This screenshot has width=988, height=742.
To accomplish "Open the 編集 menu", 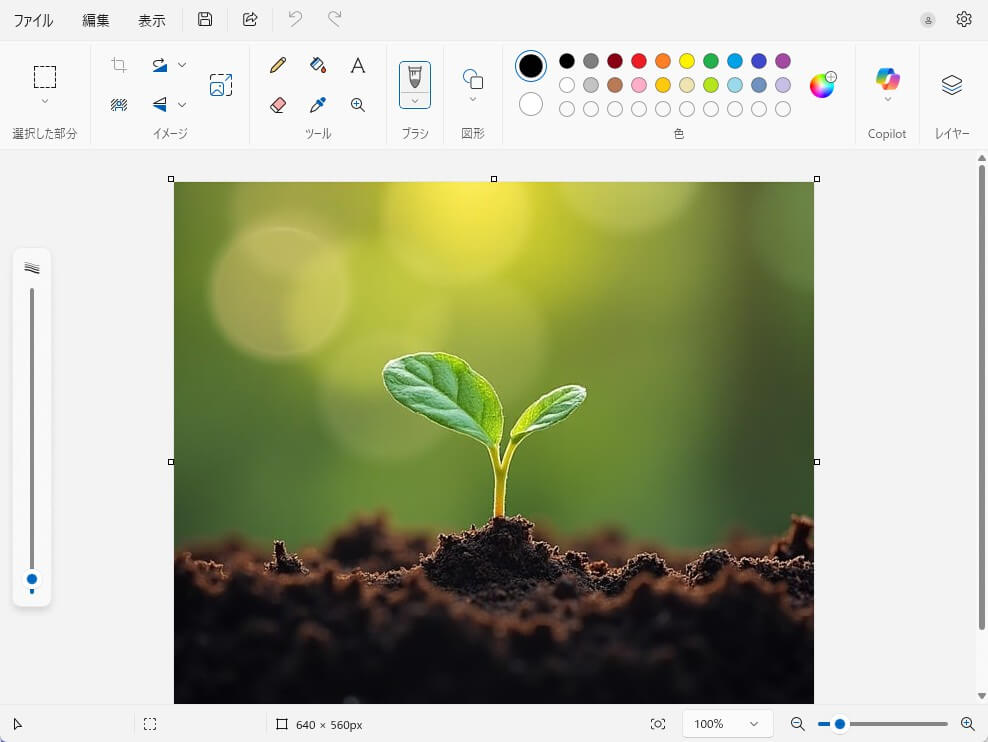I will 96,20.
